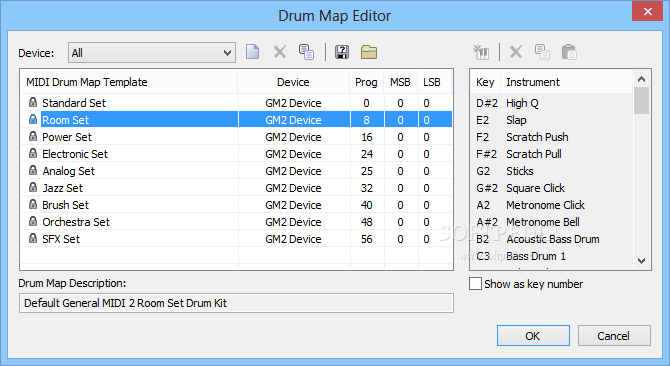Click lock icon of Power Set

coord(33,137)
